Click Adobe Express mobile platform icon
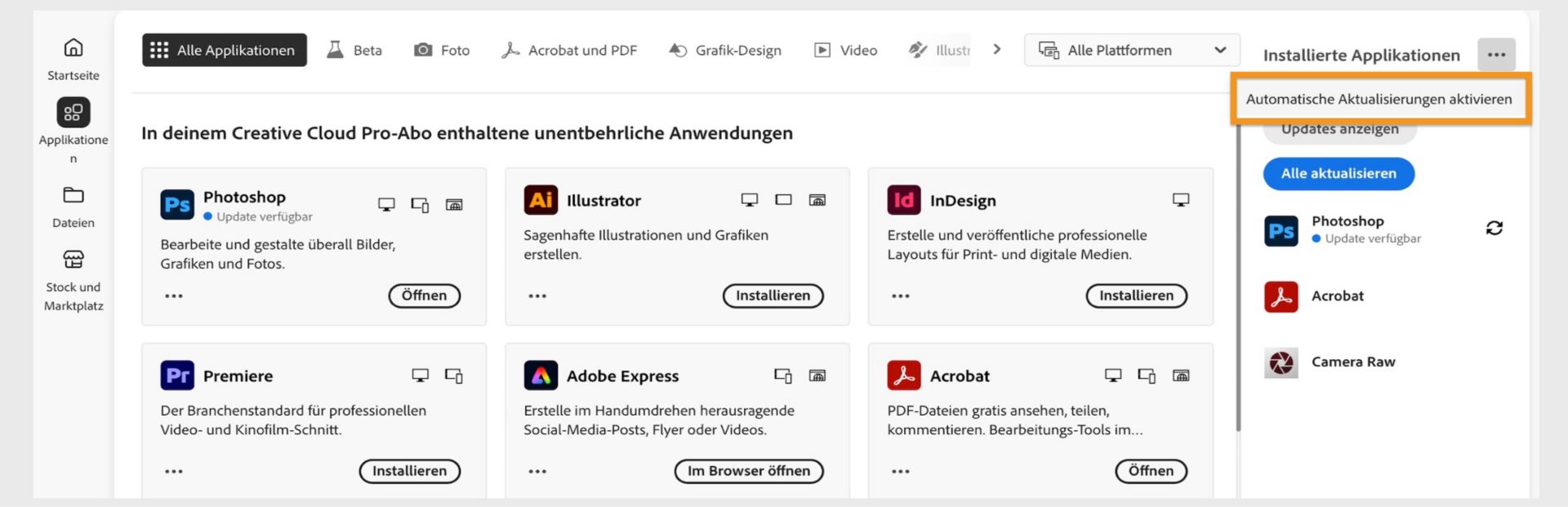Screen dimensions: 1568x507 [x=783, y=376]
